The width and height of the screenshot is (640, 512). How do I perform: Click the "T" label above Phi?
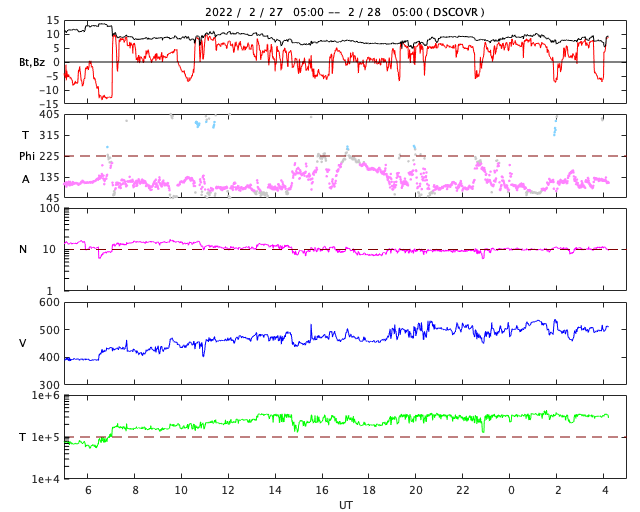point(25,135)
